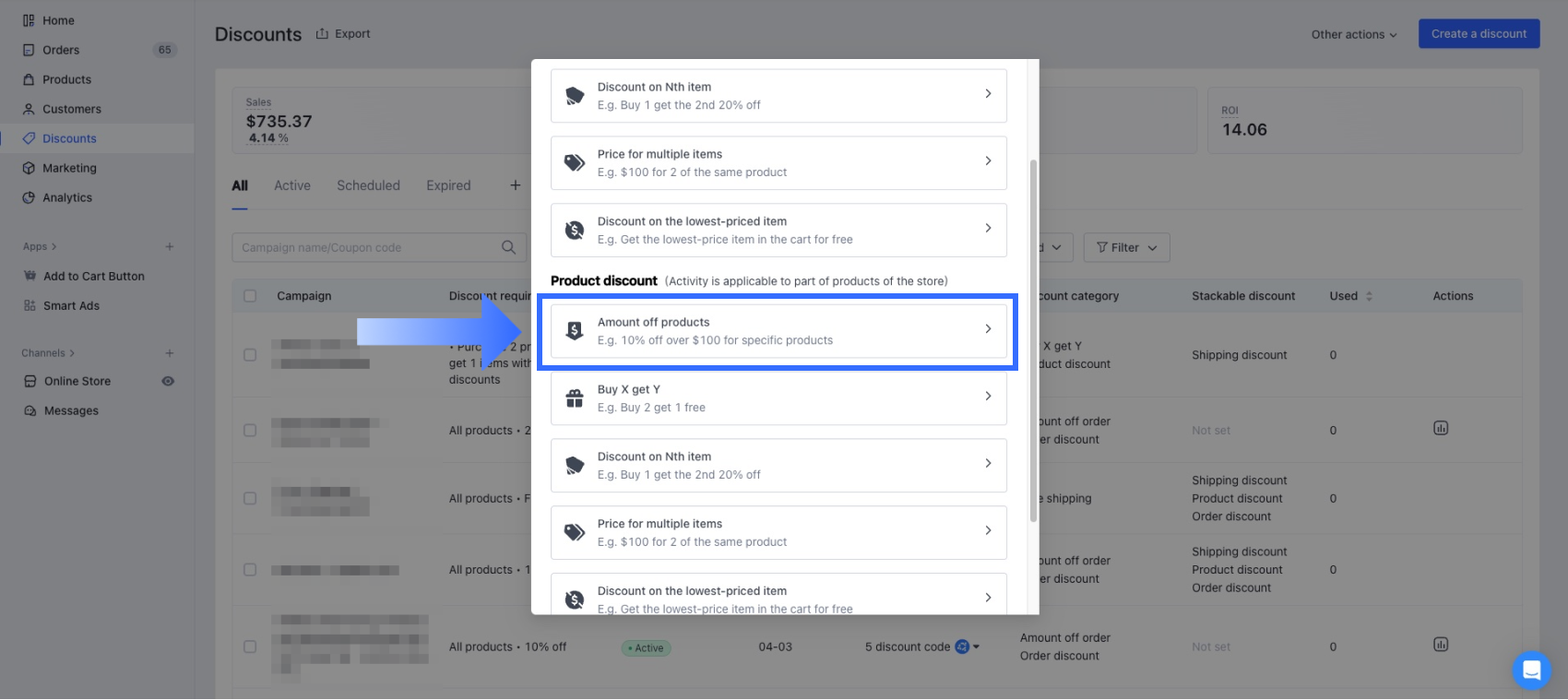This screenshot has width=1568, height=700.
Task: Click the Amount off products dollar tag icon
Action: tap(575, 331)
